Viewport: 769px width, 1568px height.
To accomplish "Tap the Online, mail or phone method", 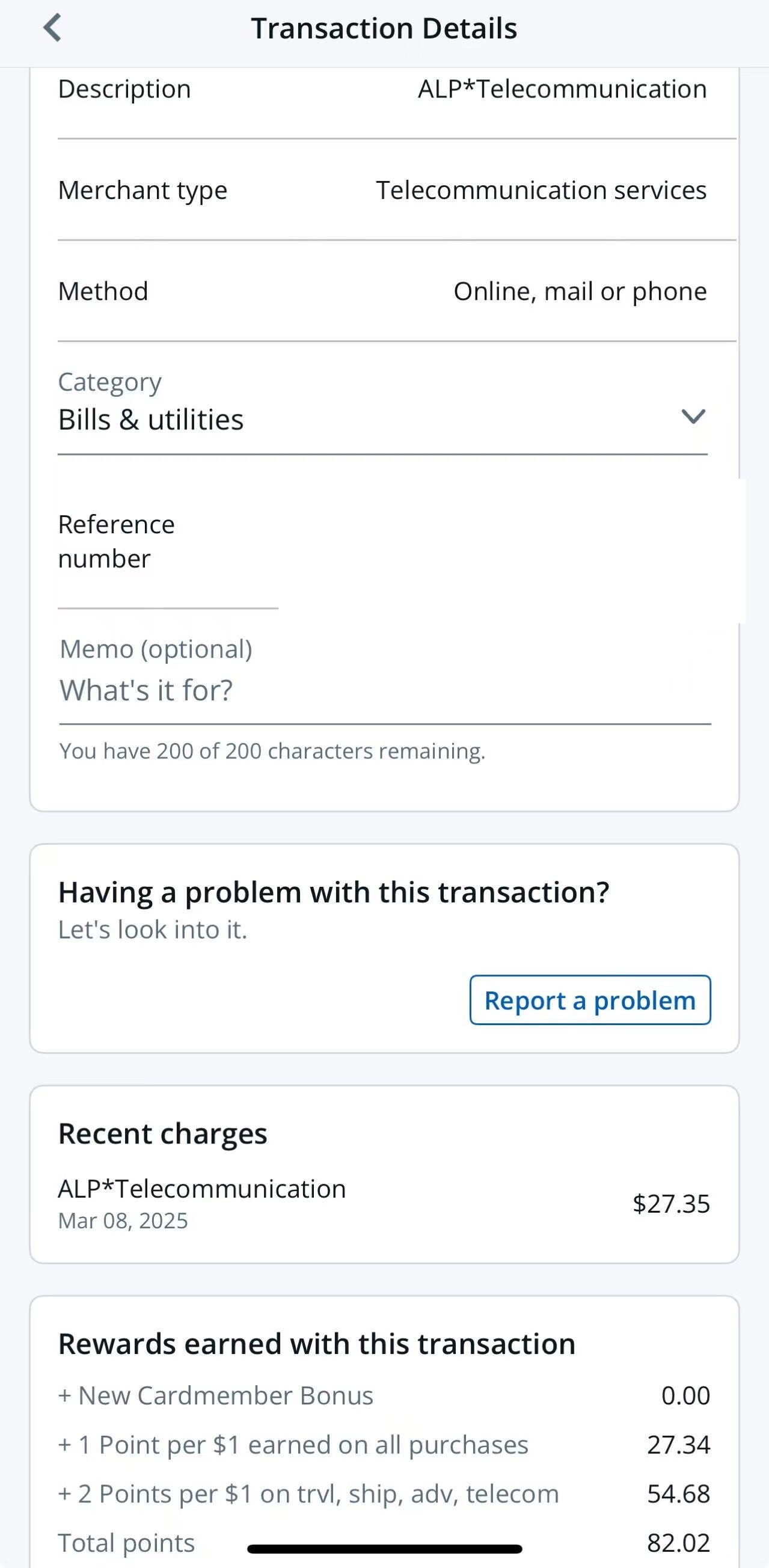I will (580, 292).
